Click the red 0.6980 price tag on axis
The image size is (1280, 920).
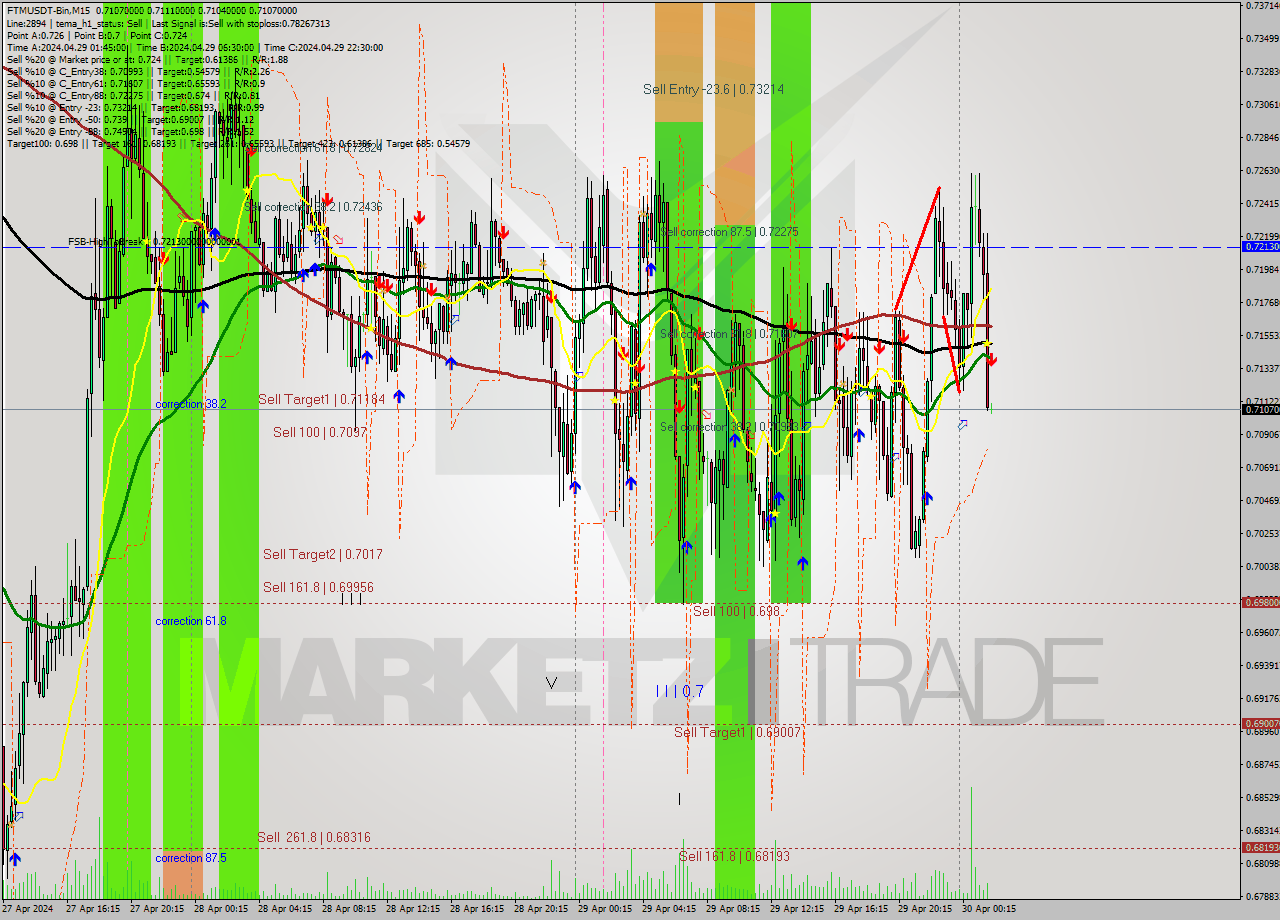click(x=1259, y=602)
